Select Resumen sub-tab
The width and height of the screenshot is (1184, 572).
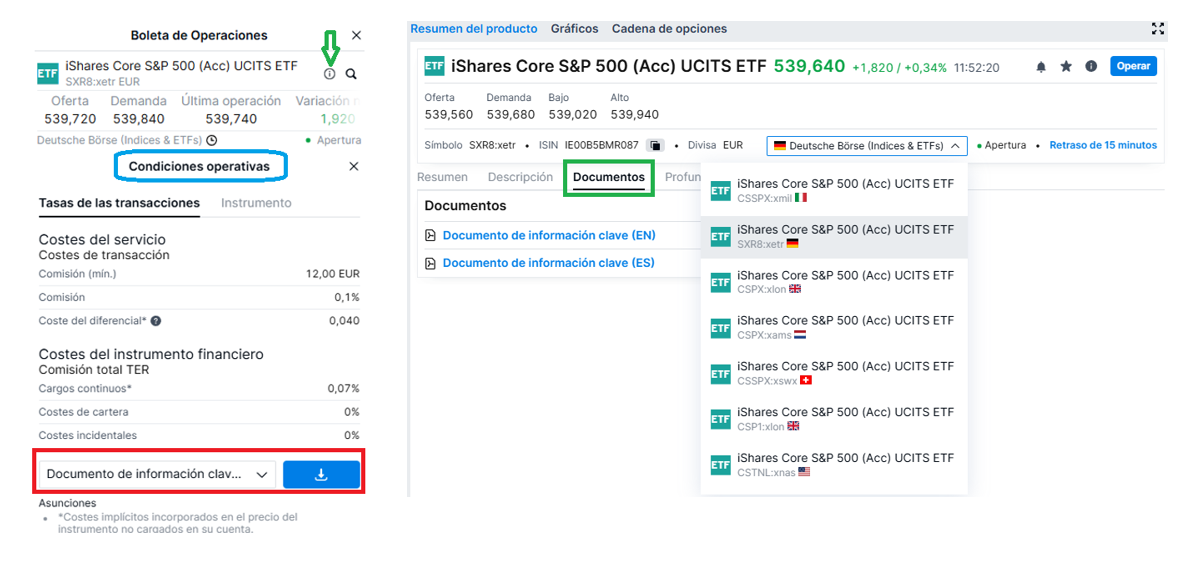click(442, 177)
